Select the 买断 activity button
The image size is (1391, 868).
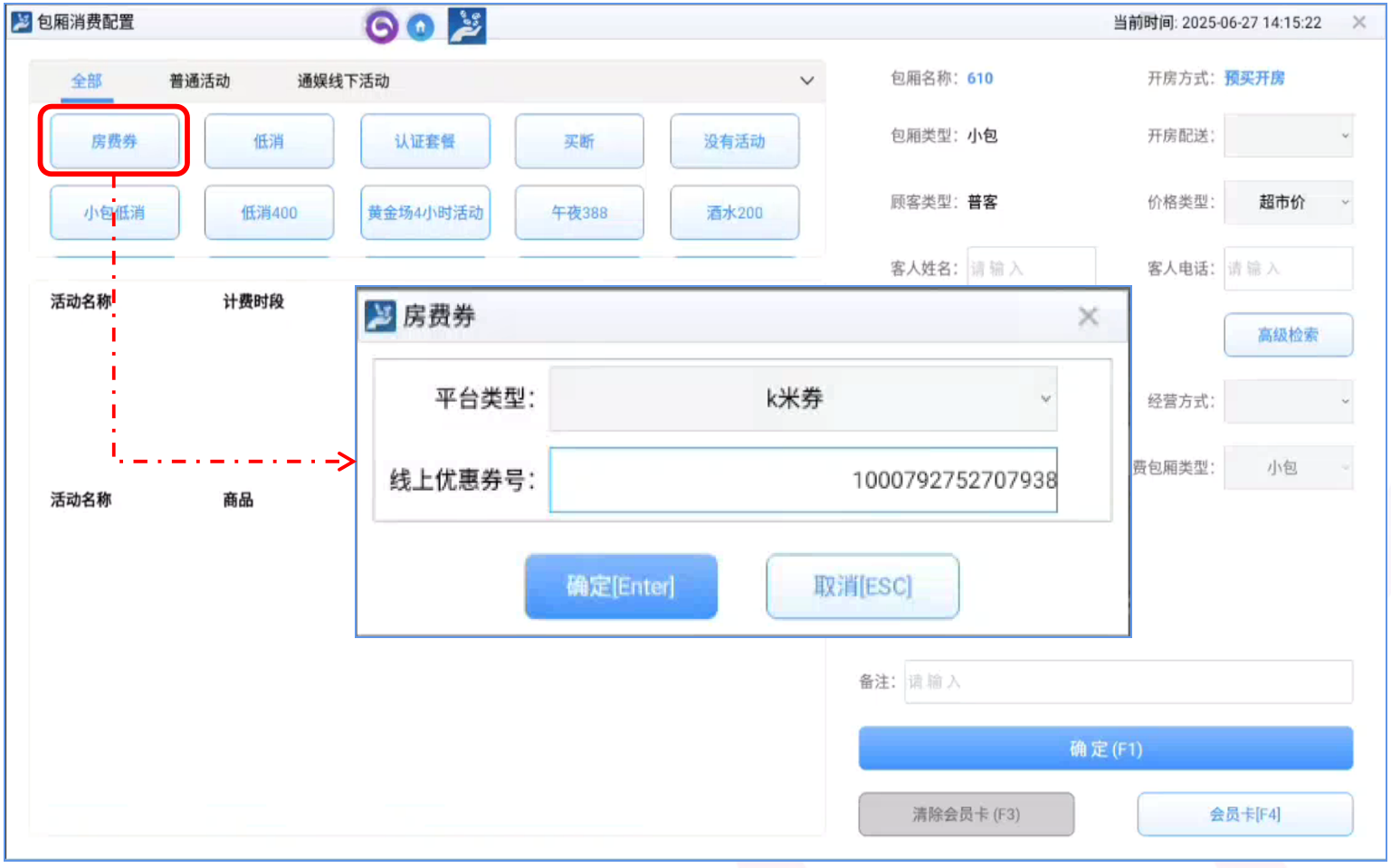(x=579, y=141)
